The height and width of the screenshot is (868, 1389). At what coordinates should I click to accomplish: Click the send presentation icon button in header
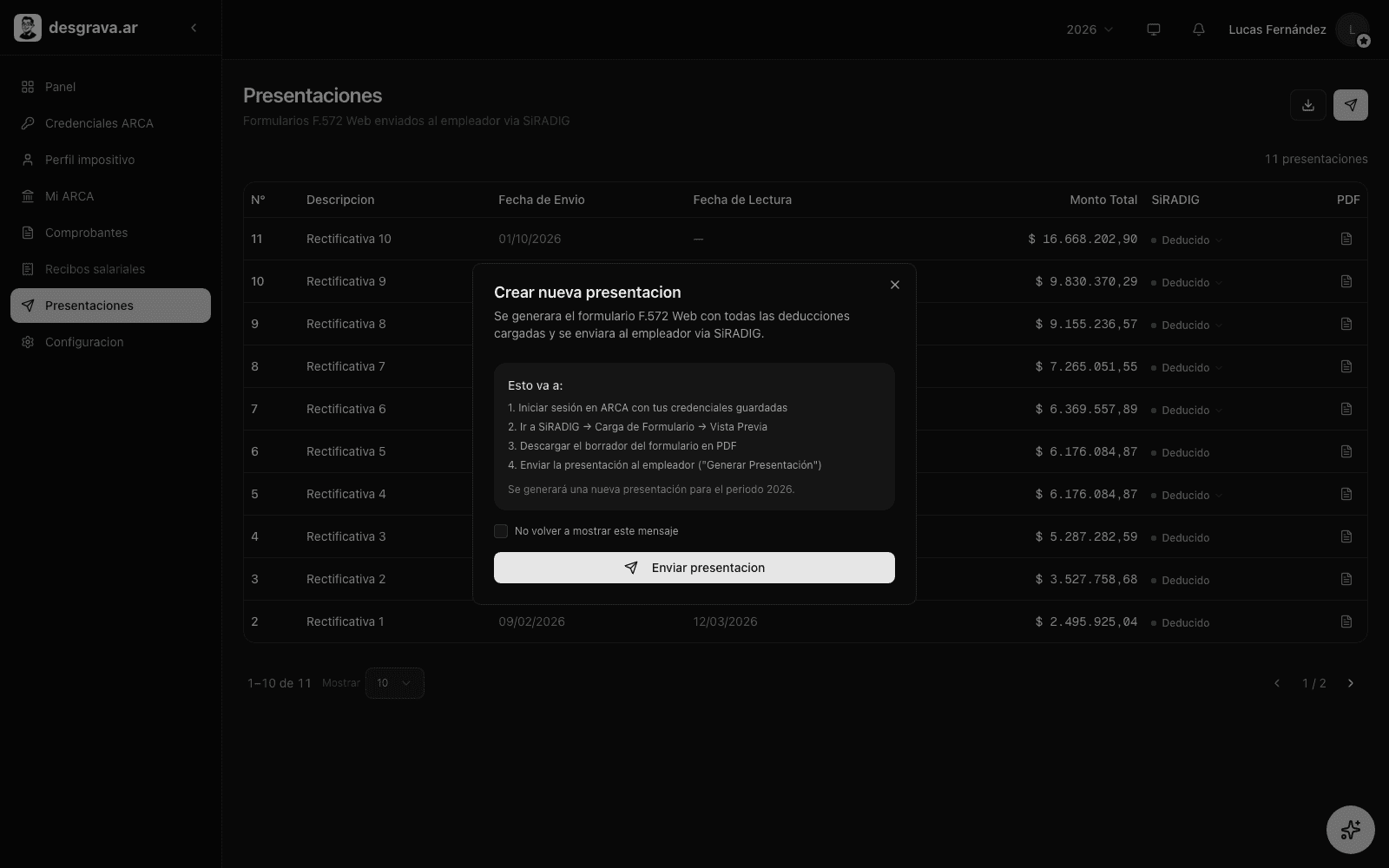click(x=1351, y=105)
